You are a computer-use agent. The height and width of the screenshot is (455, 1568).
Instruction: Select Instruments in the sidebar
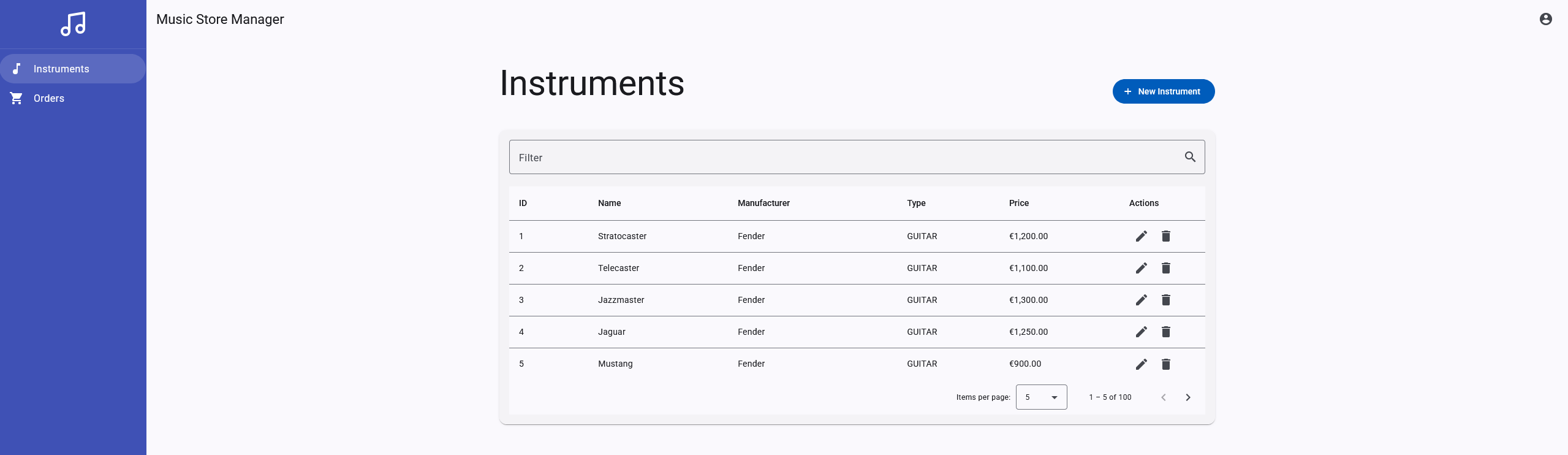(61, 69)
